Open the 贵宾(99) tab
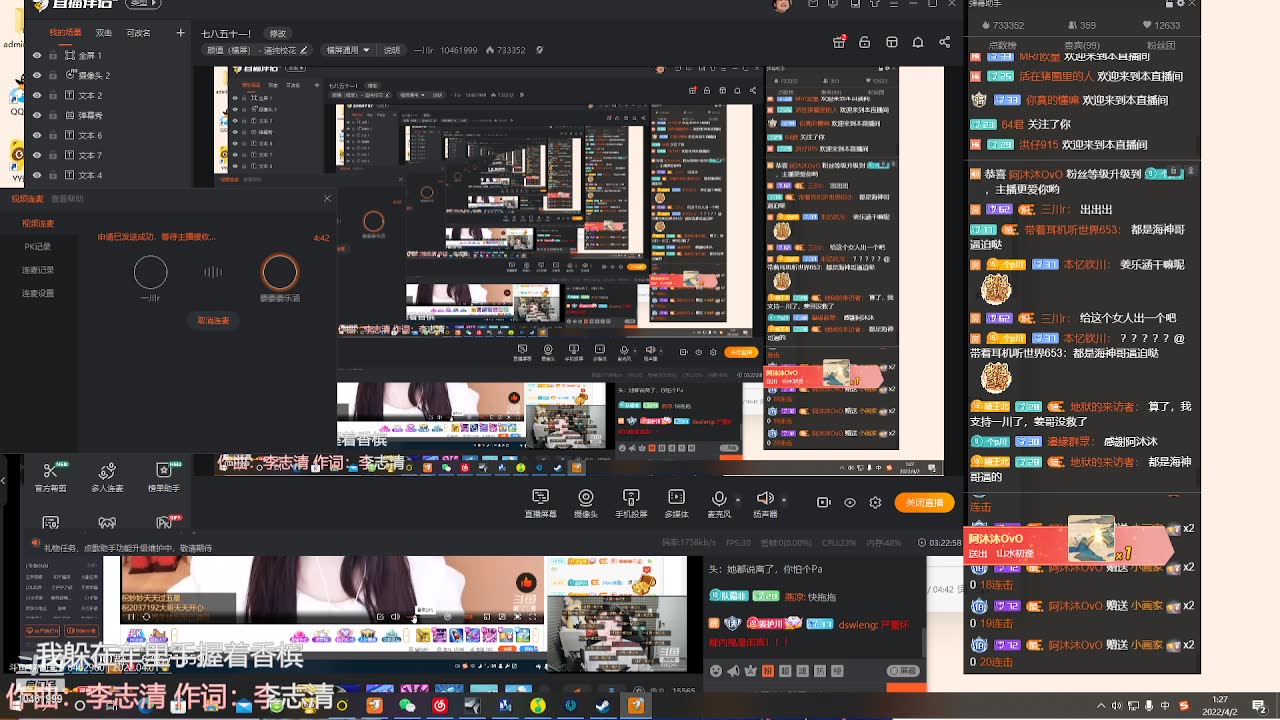Viewport: 1280px width, 720px height. pos(1082,45)
